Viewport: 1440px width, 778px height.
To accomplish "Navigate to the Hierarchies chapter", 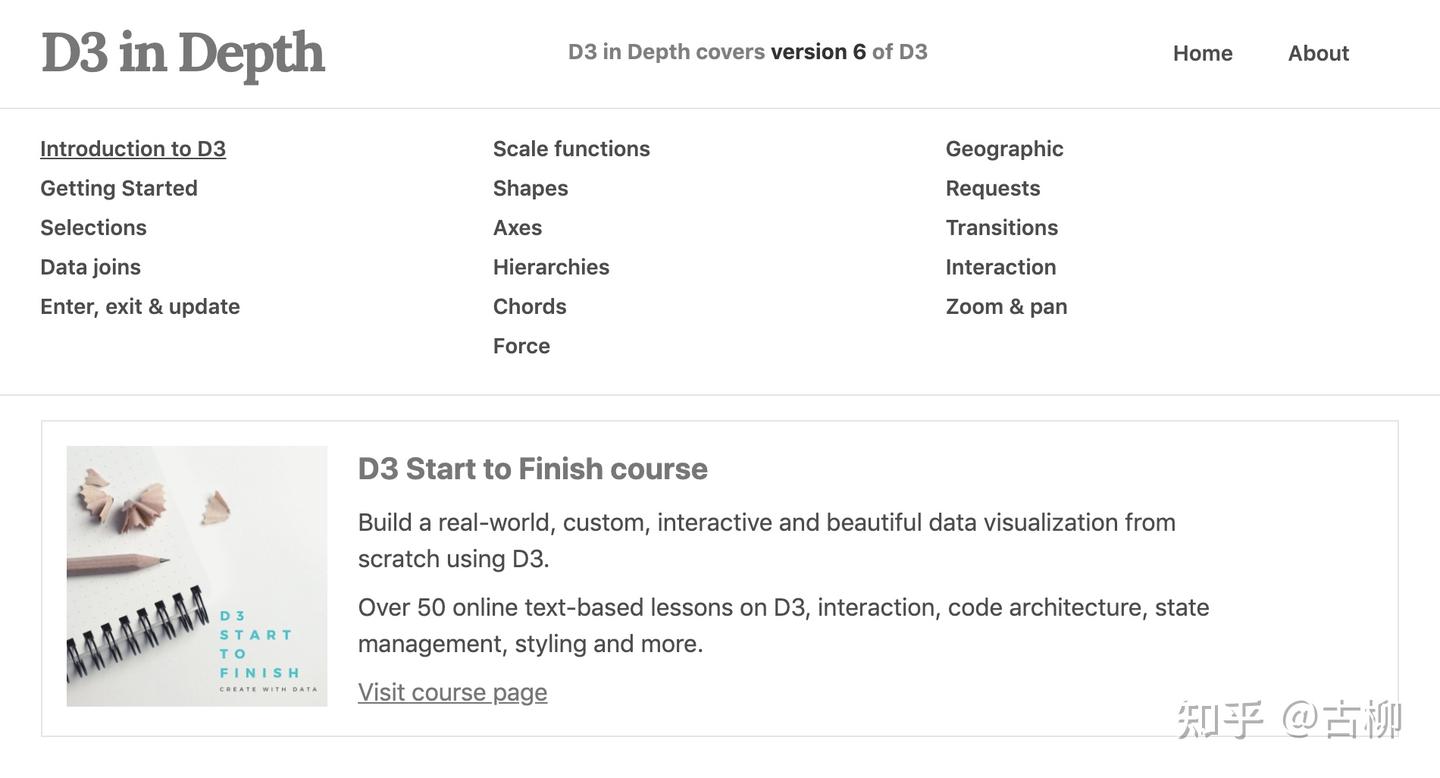I will pyautogui.click(x=551, y=267).
